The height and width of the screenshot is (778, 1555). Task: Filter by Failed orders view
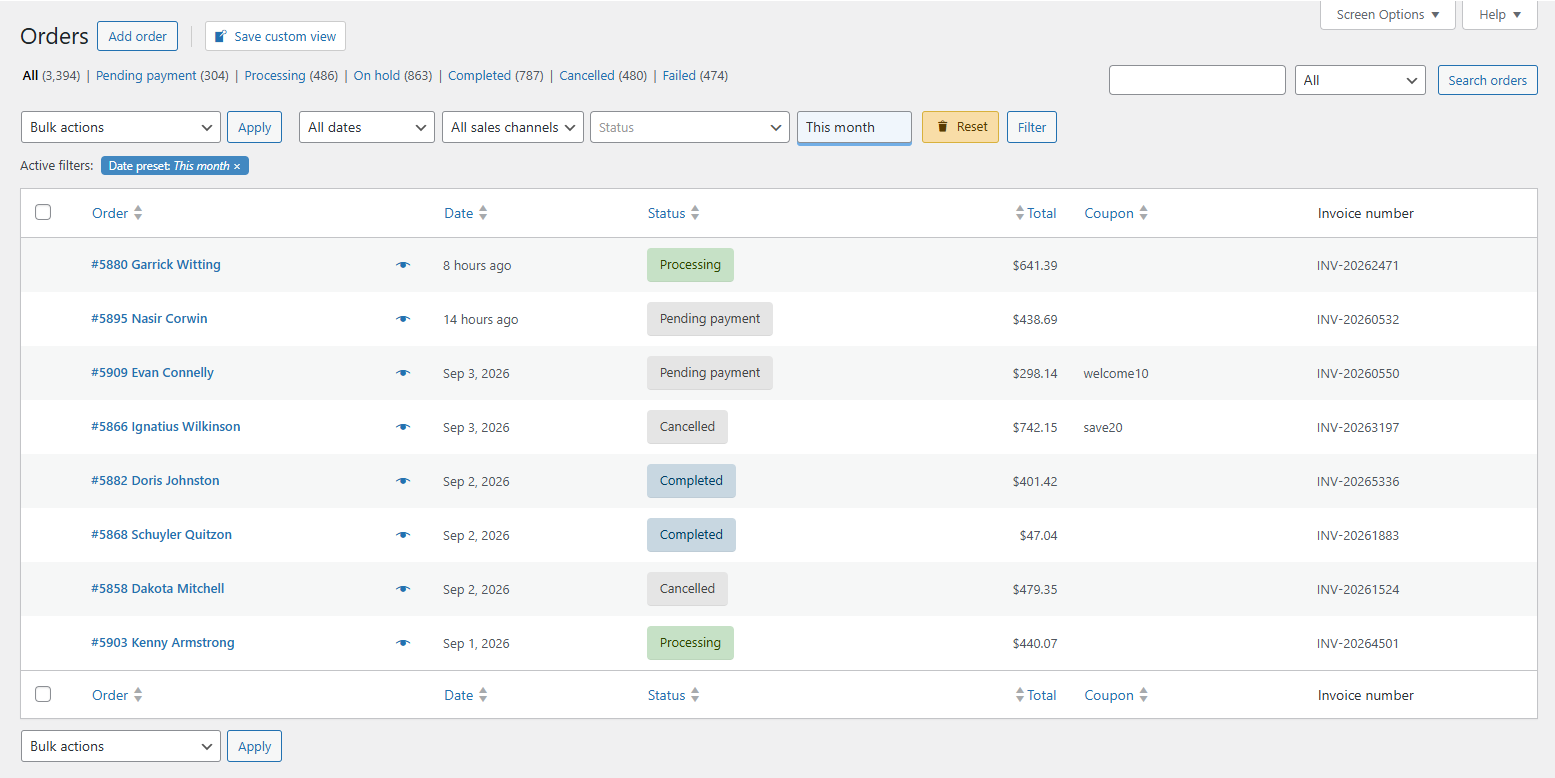pos(695,76)
